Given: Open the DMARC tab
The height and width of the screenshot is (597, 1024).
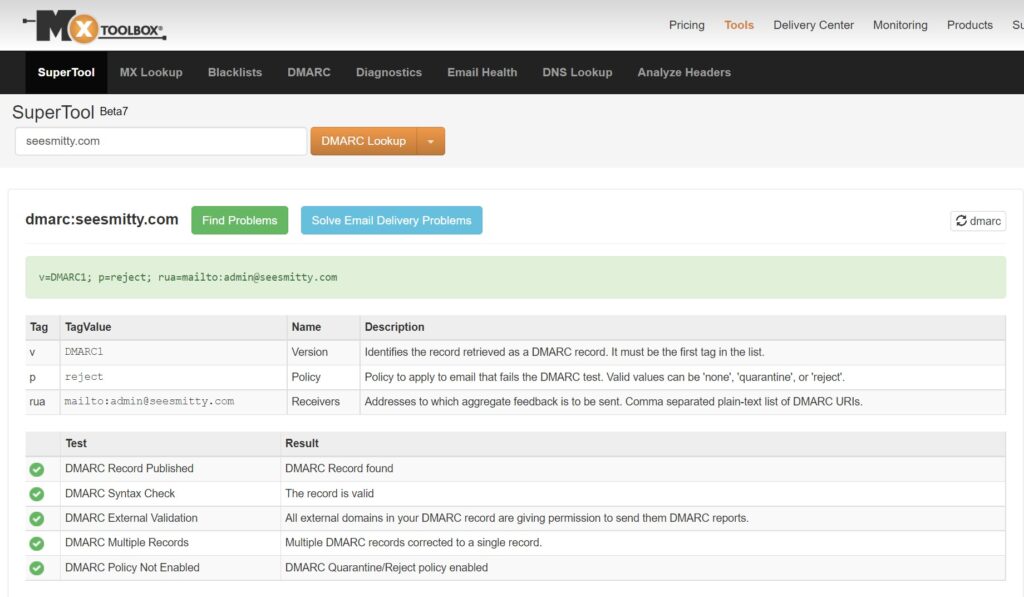Looking at the screenshot, I should tap(309, 73).
